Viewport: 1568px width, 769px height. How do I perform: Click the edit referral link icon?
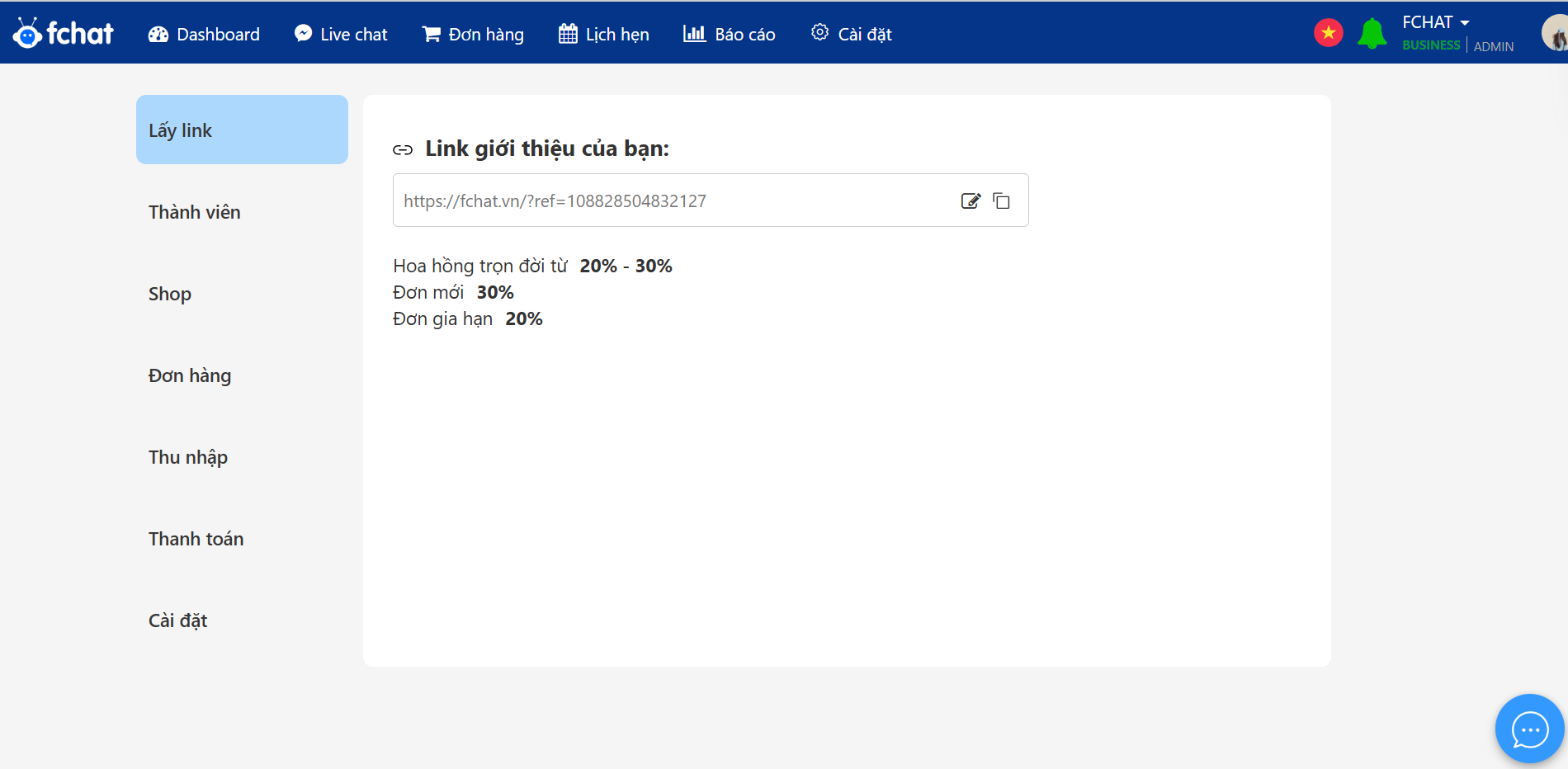[971, 201]
